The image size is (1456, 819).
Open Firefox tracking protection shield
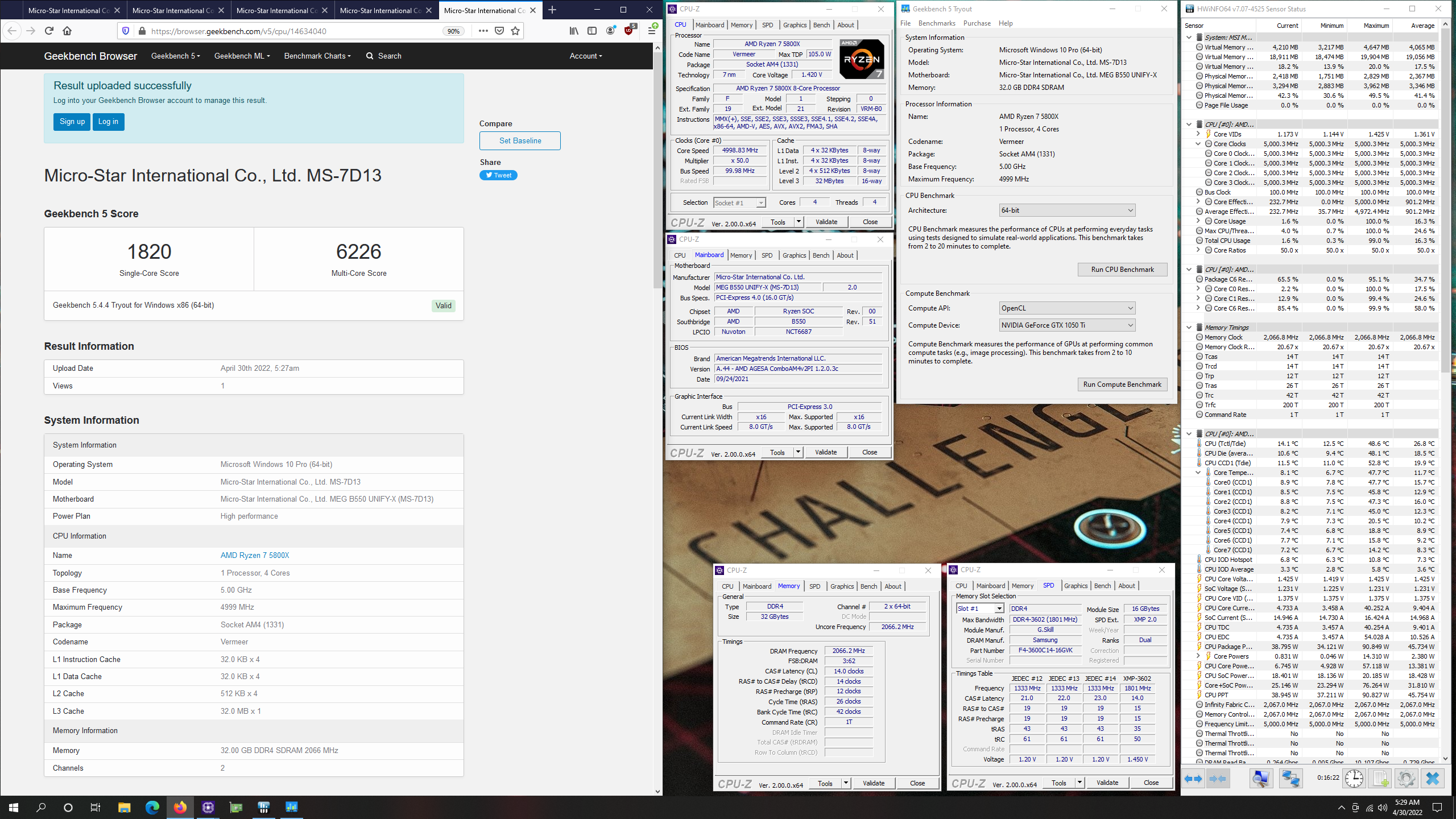pos(126,31)
